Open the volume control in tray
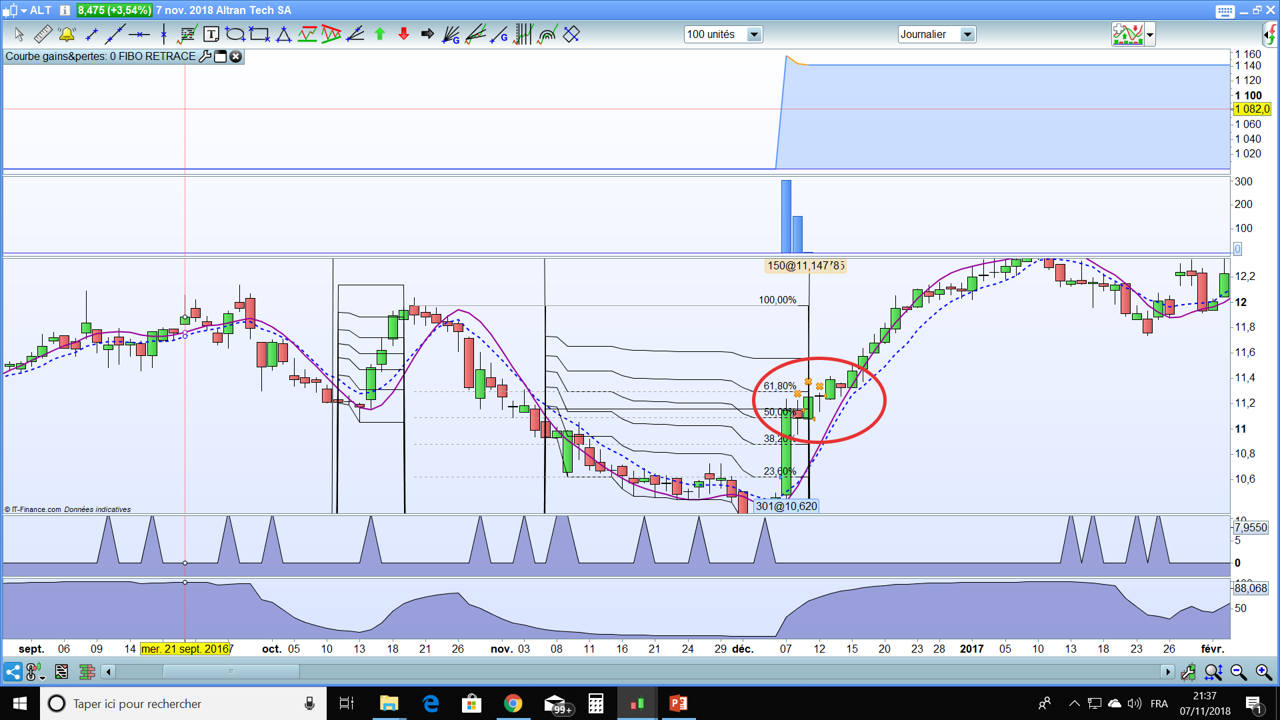This screenshot has width=1280, height=720. point(1134,704)
